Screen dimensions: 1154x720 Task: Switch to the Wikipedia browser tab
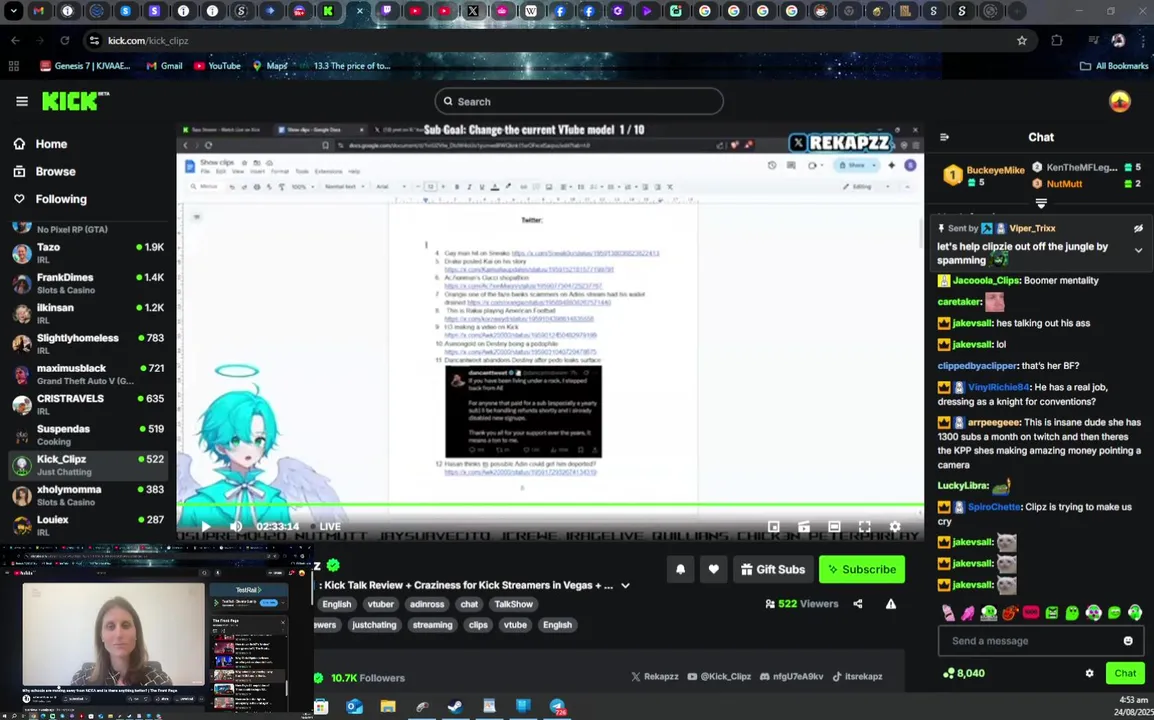(x=531, y=11)
